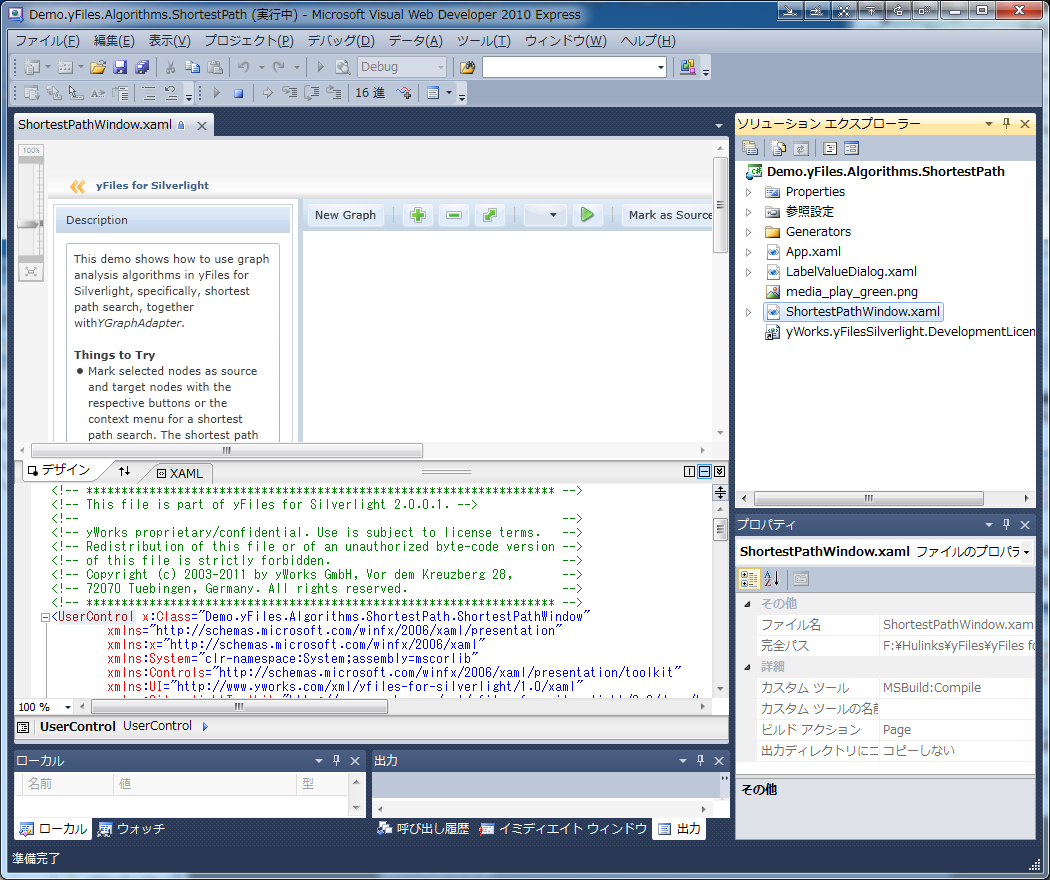Click the Paste toolbar icon
This screenshot has width=1050, height=880.
(214, 67)
